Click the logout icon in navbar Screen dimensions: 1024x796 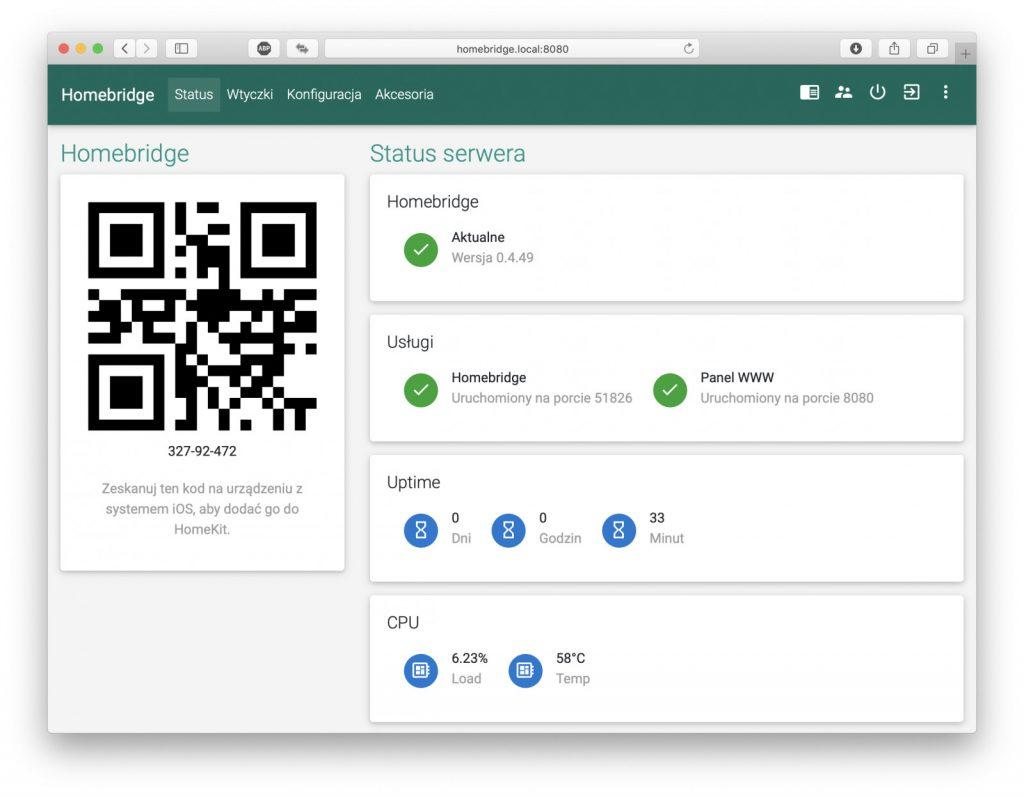pos(911,92)
